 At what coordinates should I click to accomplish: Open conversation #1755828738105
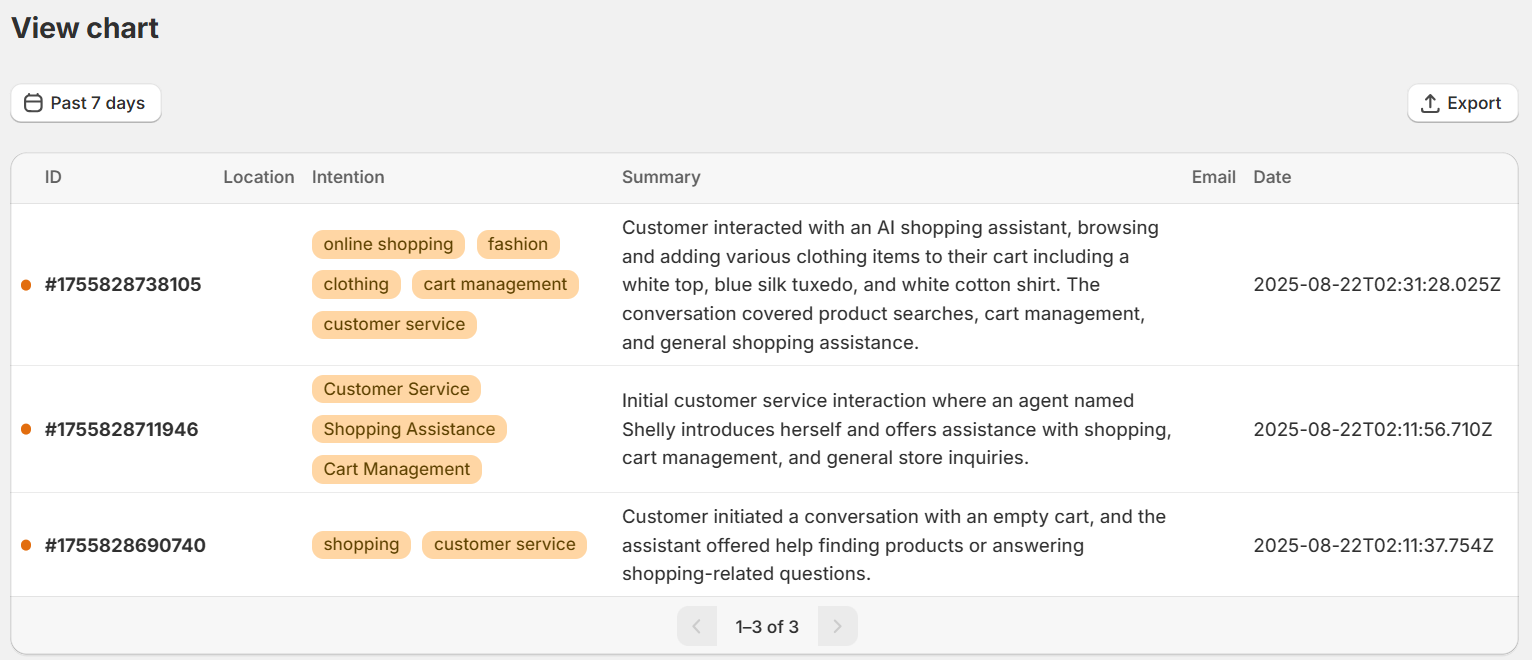(x=123, y=285)
